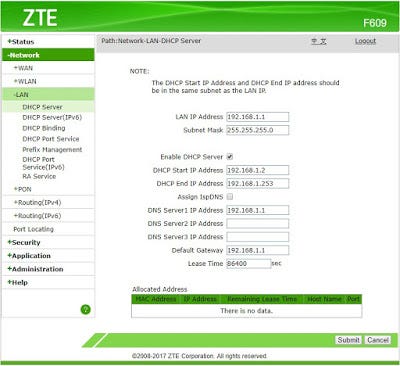Open the DHCP Port Service page
The height and width of the screenshot is (366, 400).
coord(51,139)
